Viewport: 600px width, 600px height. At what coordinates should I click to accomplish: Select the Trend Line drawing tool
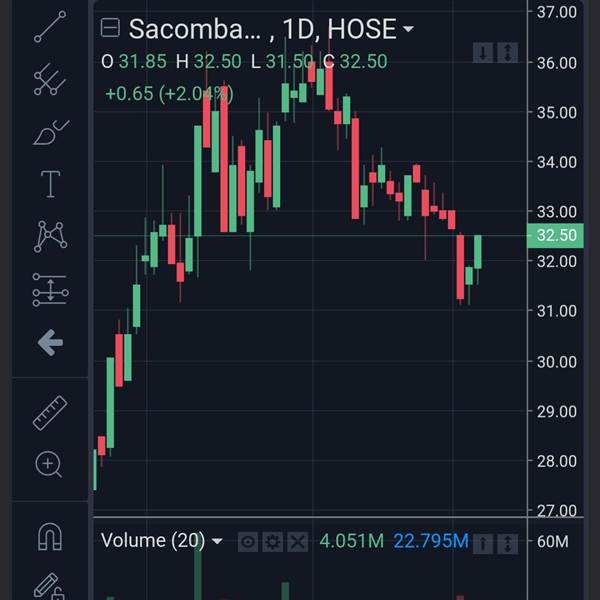pyautogui.click(x=50, y=26)
